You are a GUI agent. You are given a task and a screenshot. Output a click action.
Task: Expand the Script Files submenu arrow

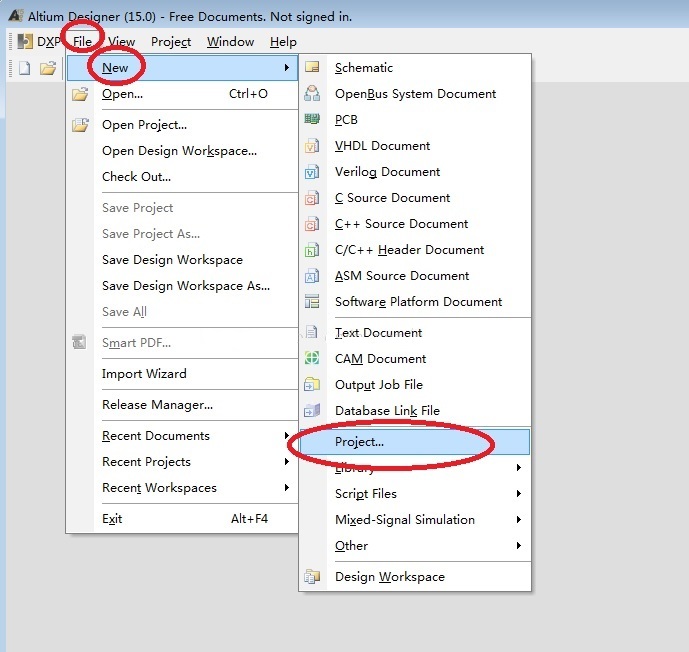519,493
